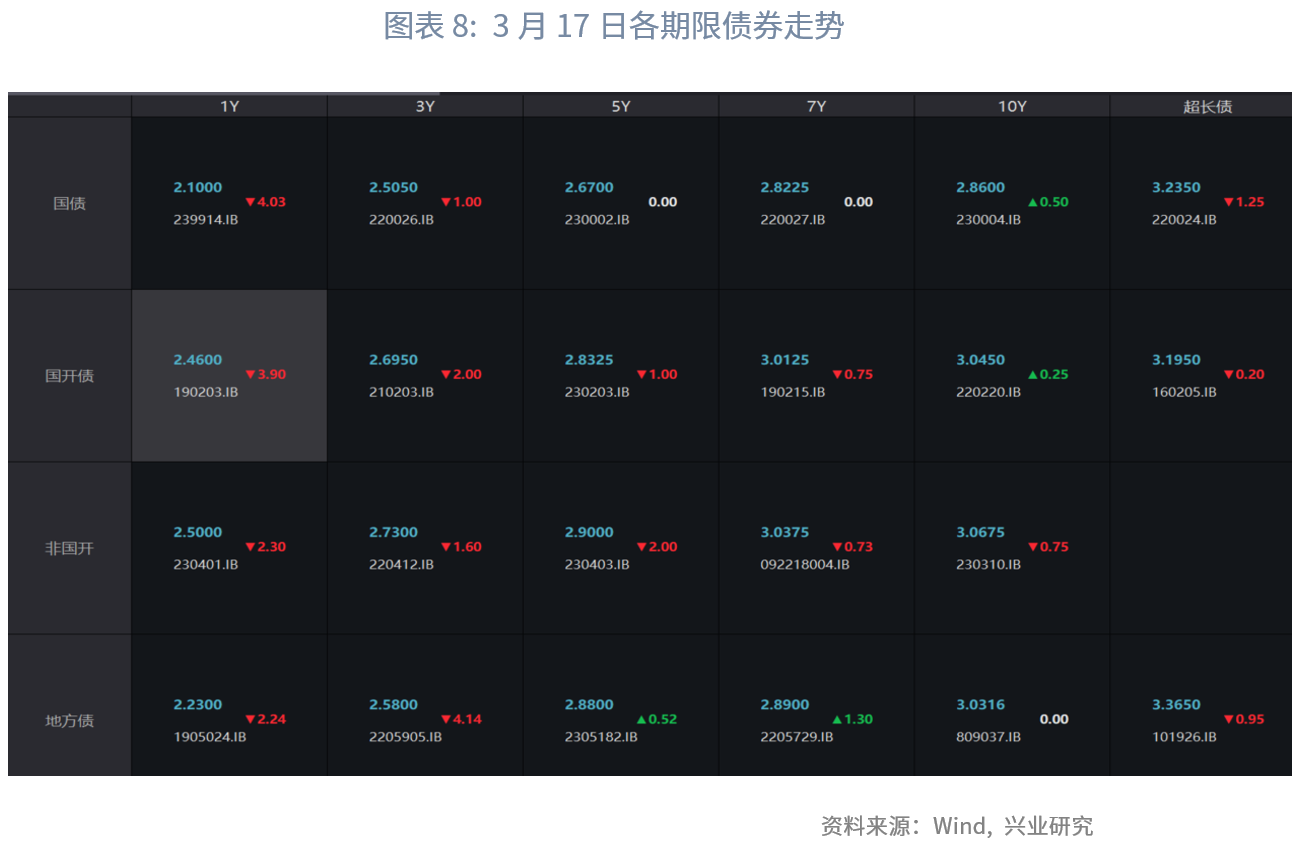Click the red down arrow beside 1.25
1304x849 pixels.
pos(1229,202)
